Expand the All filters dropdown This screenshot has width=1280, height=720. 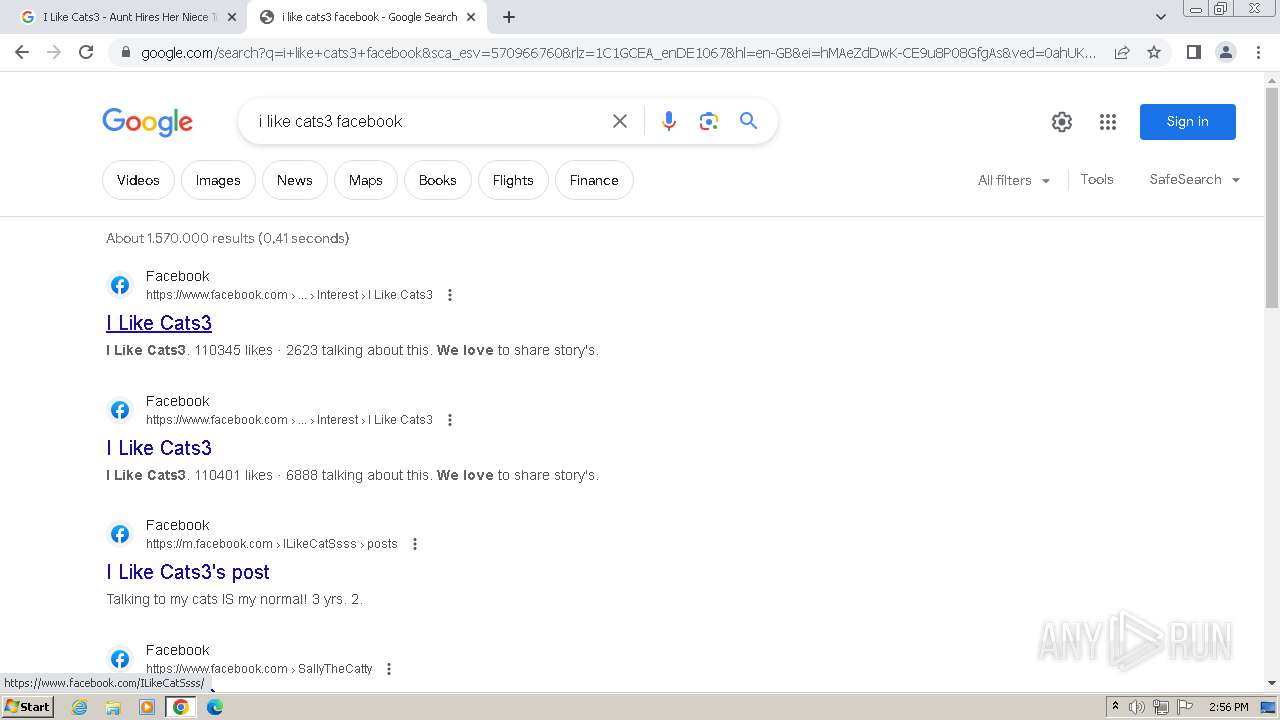coord(1014,180)
